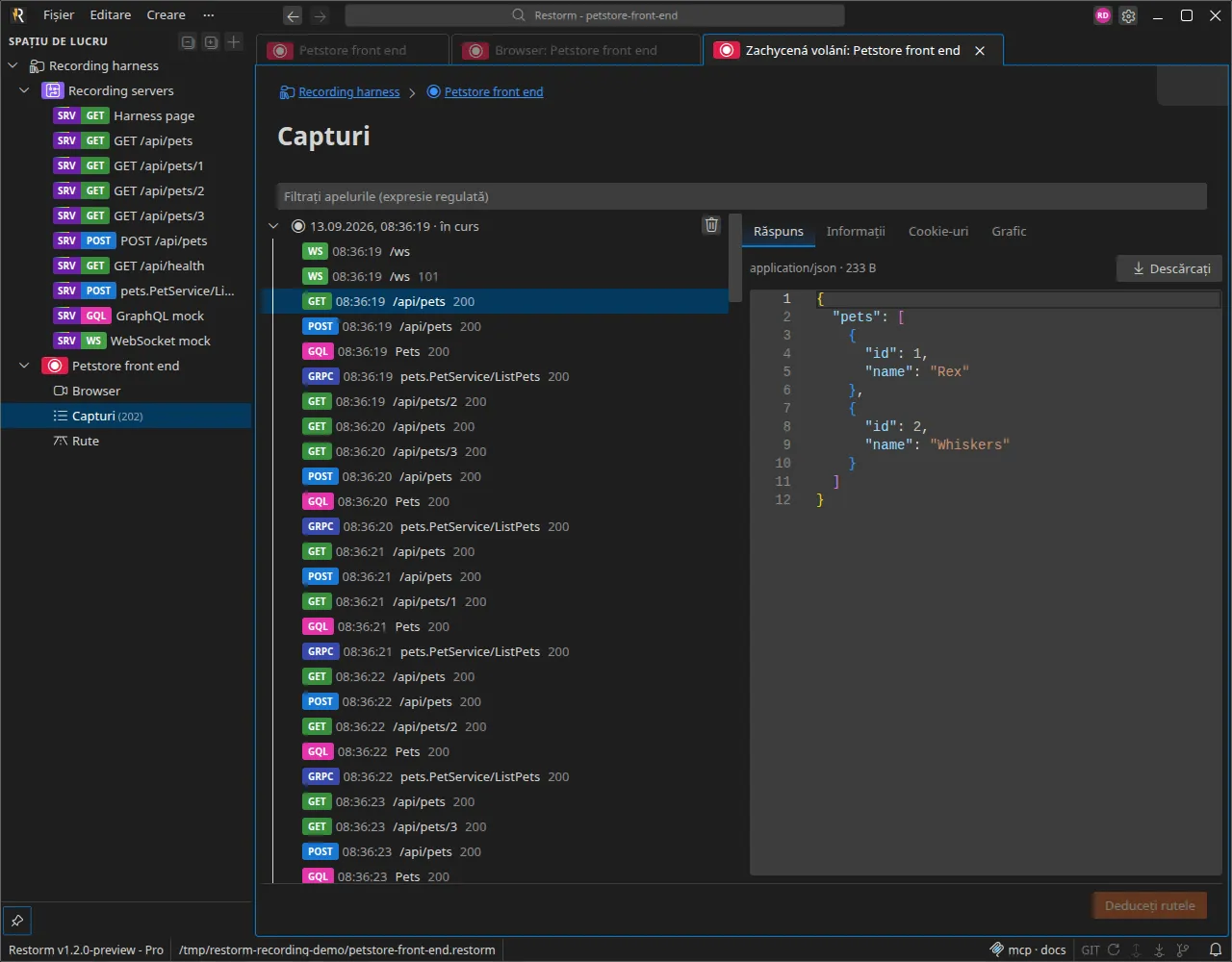Select SRV POST /api/pets server
The width and height of the screenshot is (1232, 962).
(126, 241)
